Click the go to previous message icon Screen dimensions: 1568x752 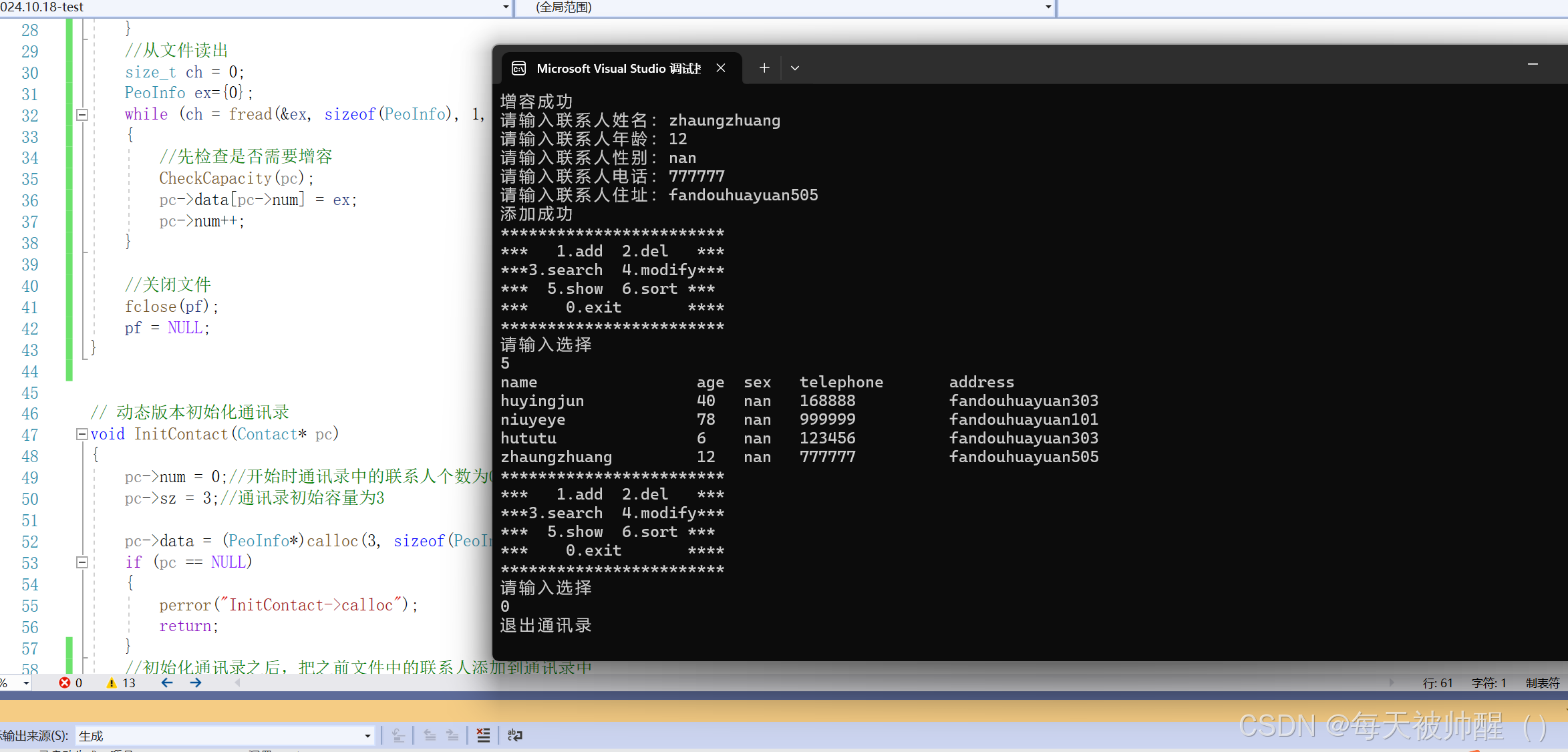tap(430, 735)
